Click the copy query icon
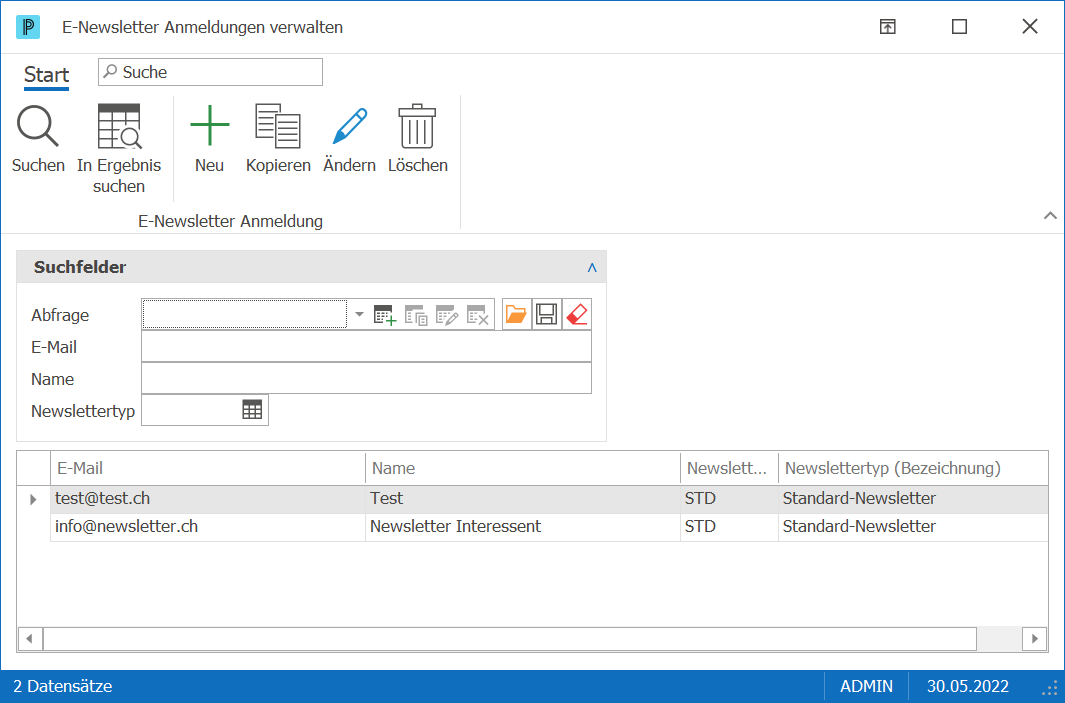Viewport: 1065px width, 703px height. (x=416, y=315)
